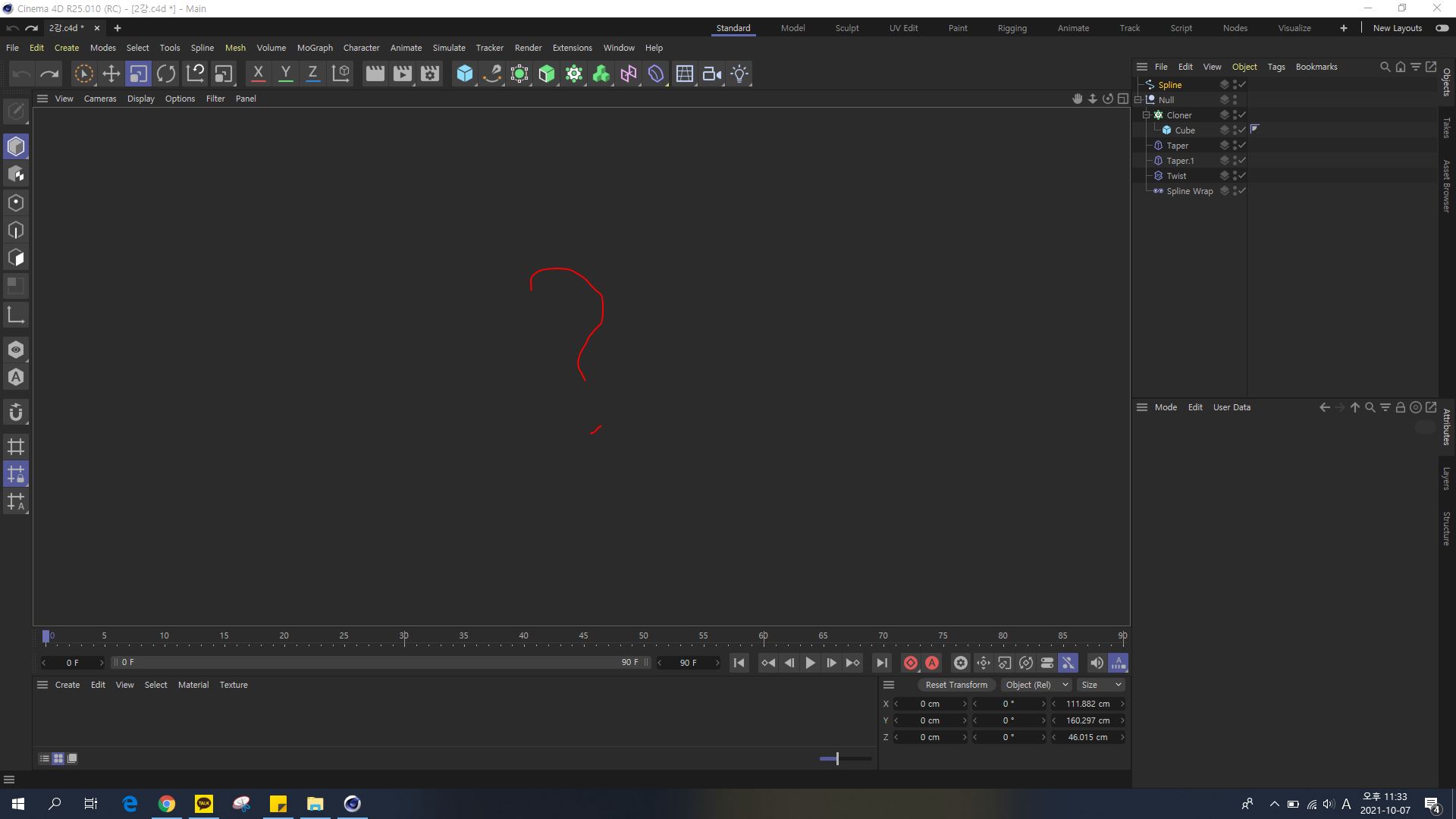Select the Scale tool icon
Screen dimensions: 1456x819
coord(139,73)
